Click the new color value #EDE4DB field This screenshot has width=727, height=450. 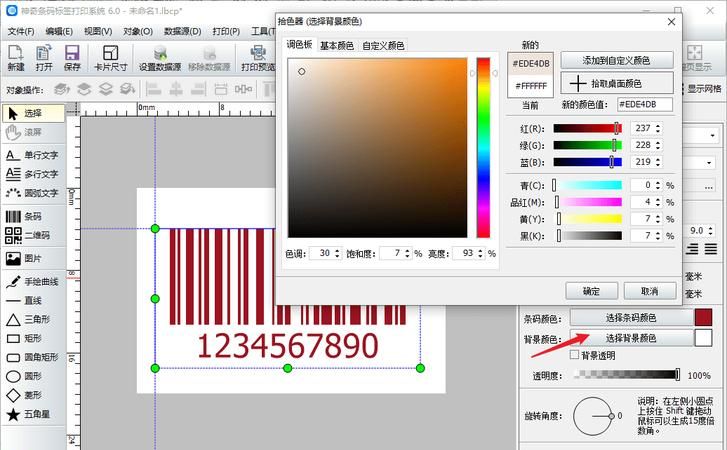click(x=644, y=104)
